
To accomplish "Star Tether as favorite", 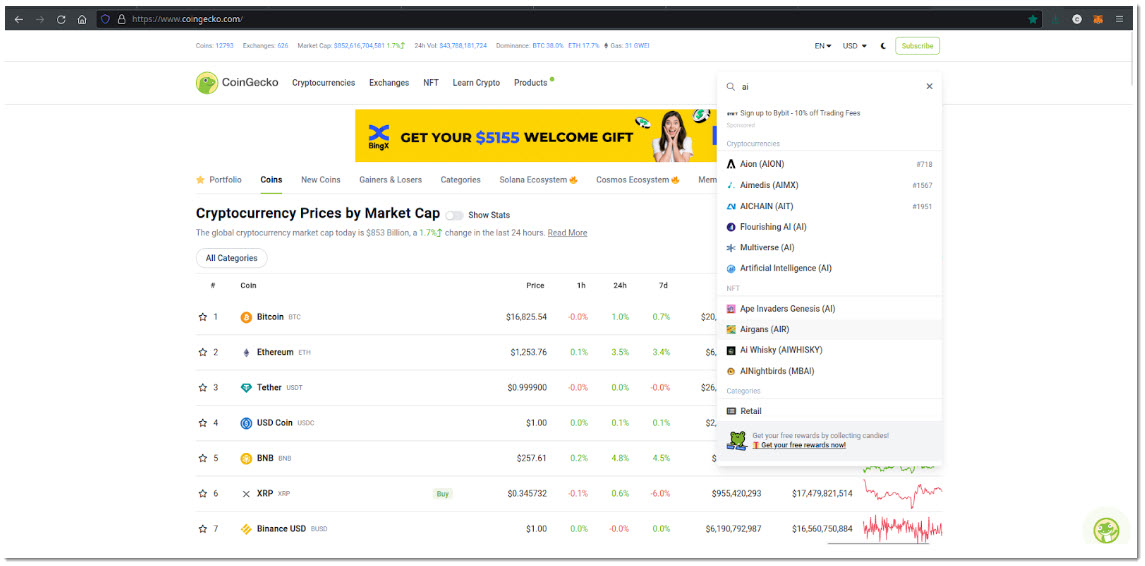I will pos(203,387).
